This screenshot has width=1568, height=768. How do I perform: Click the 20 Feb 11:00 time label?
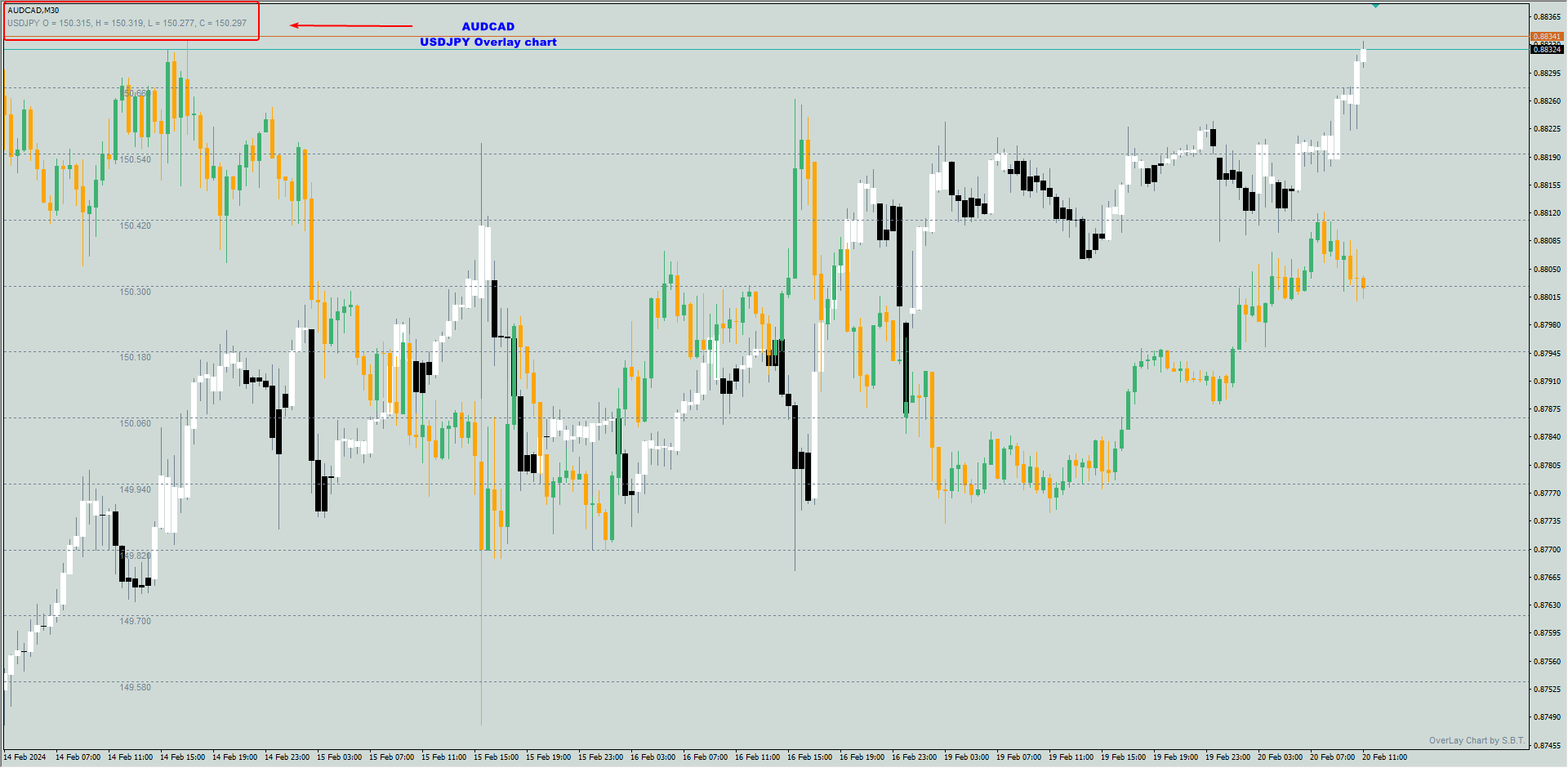[1384, 757]
